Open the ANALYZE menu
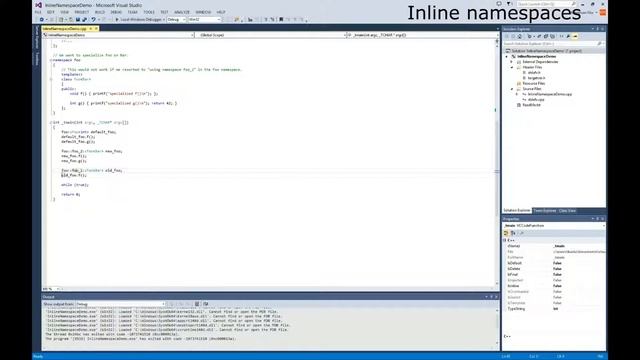 [x=182, y=12]
